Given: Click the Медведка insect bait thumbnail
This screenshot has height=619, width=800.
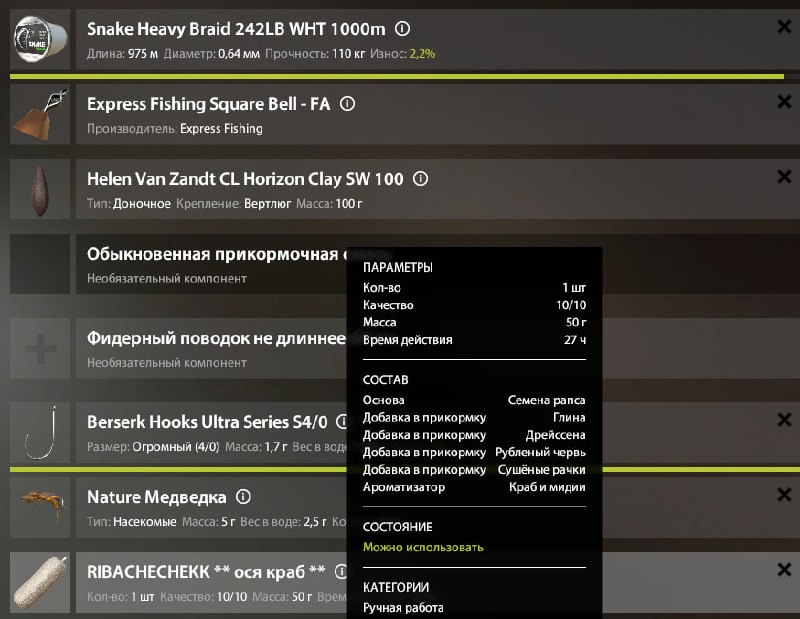Looking at the screenshot, I should click(40, 506).
